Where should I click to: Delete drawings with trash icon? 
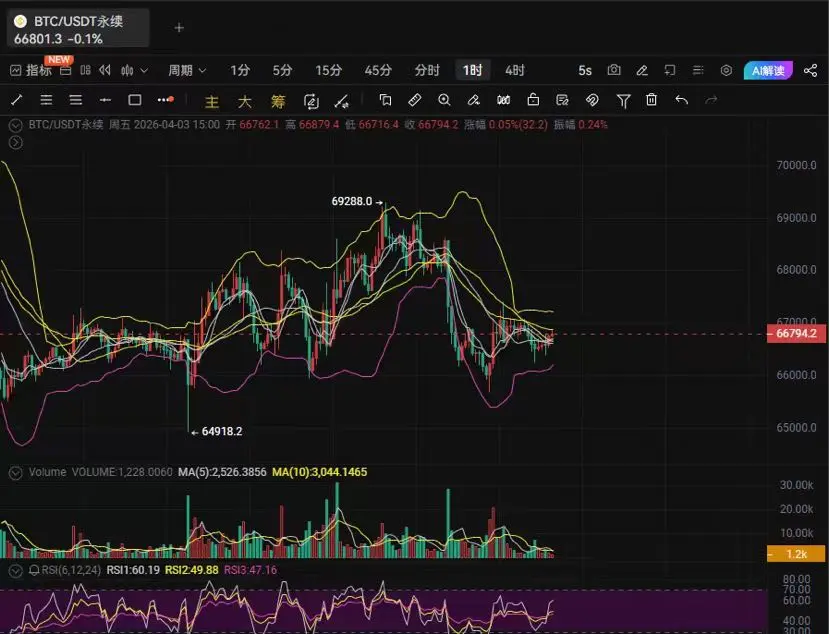[x=651, y=99]
